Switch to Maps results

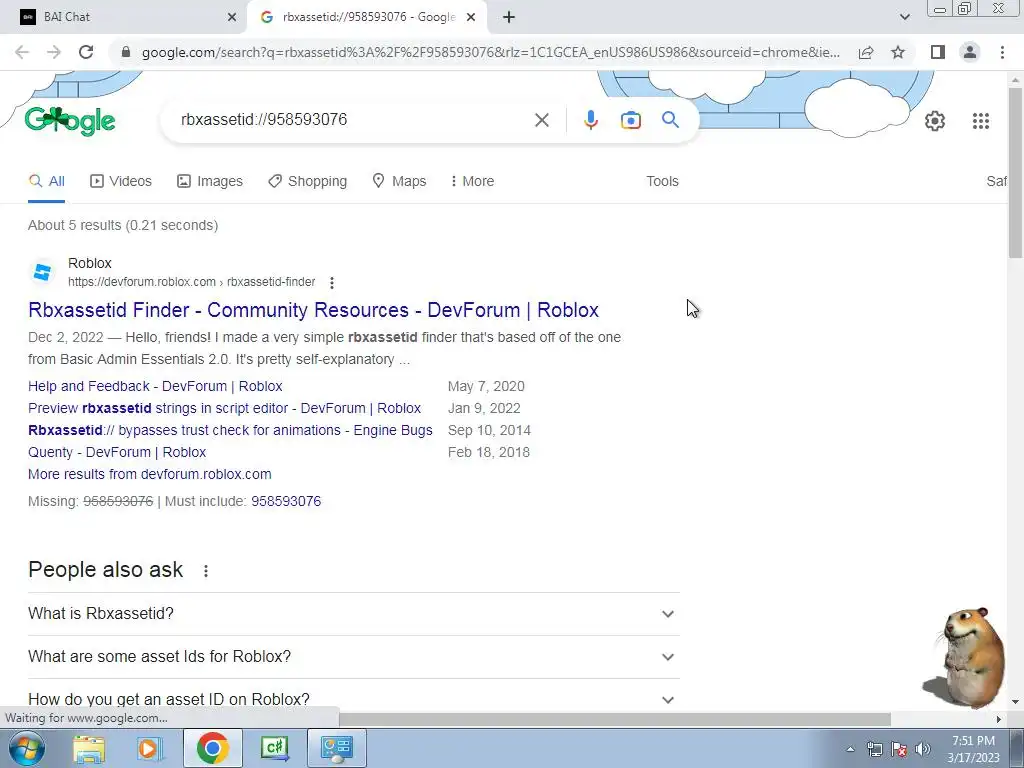click(399, 182)
